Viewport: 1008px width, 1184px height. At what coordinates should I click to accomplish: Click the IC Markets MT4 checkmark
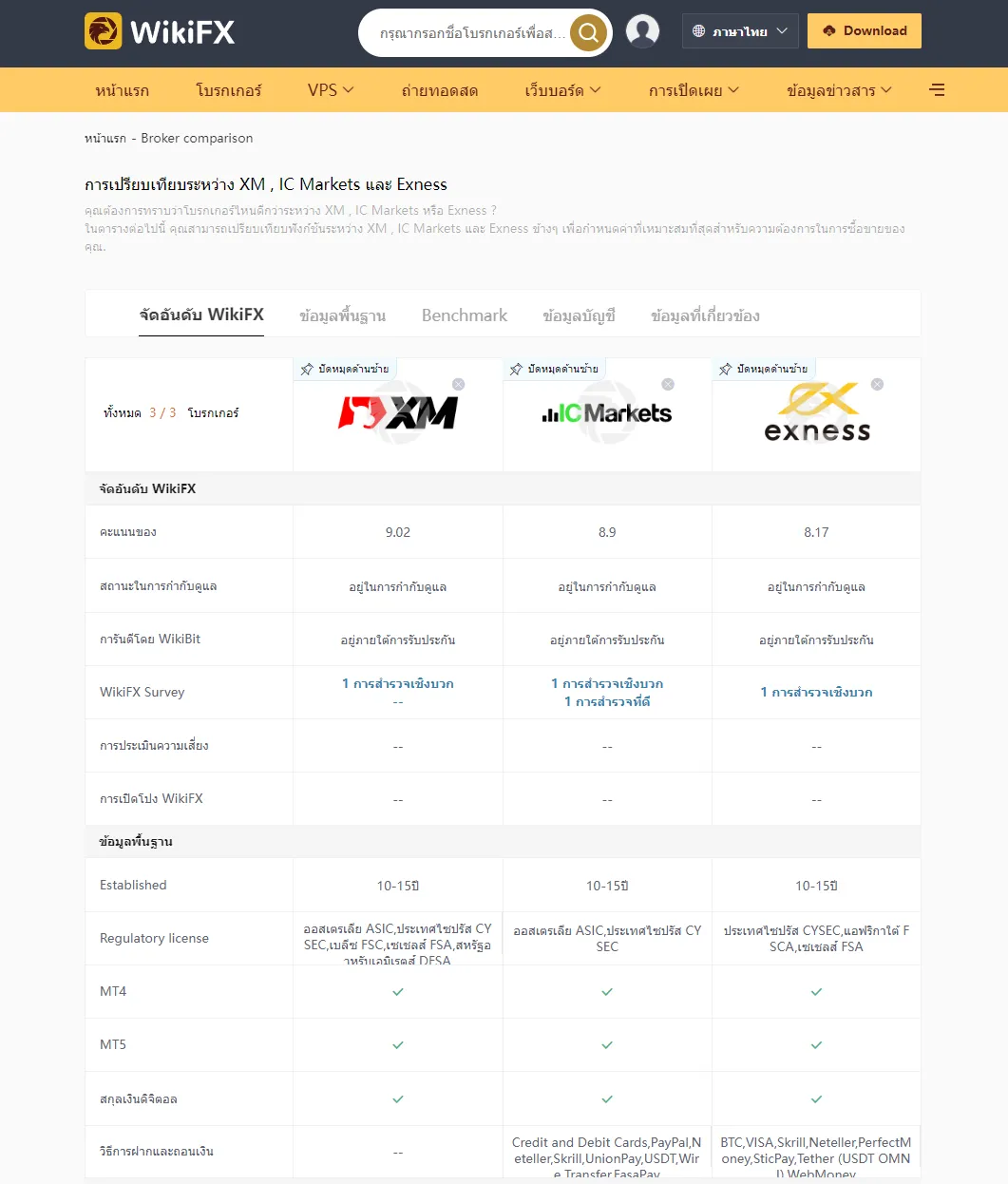click(607, 992)
